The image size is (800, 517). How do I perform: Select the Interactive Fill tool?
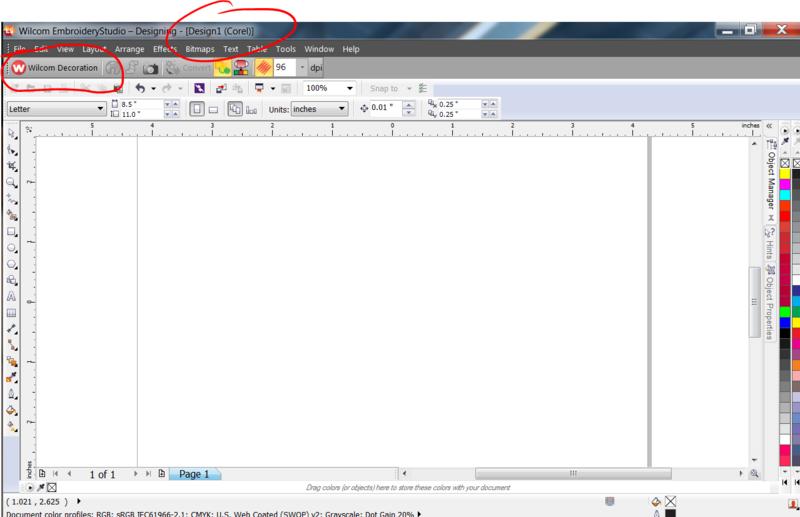point(11,427)
